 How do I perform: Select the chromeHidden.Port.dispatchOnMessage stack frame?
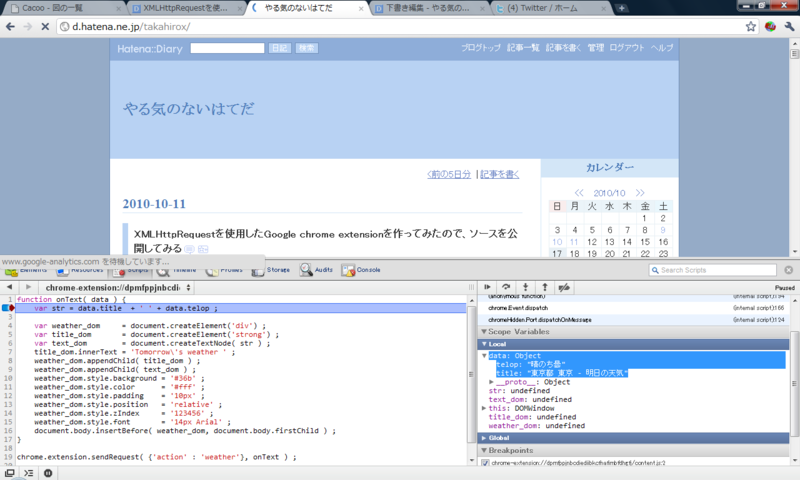pos(540,320)
